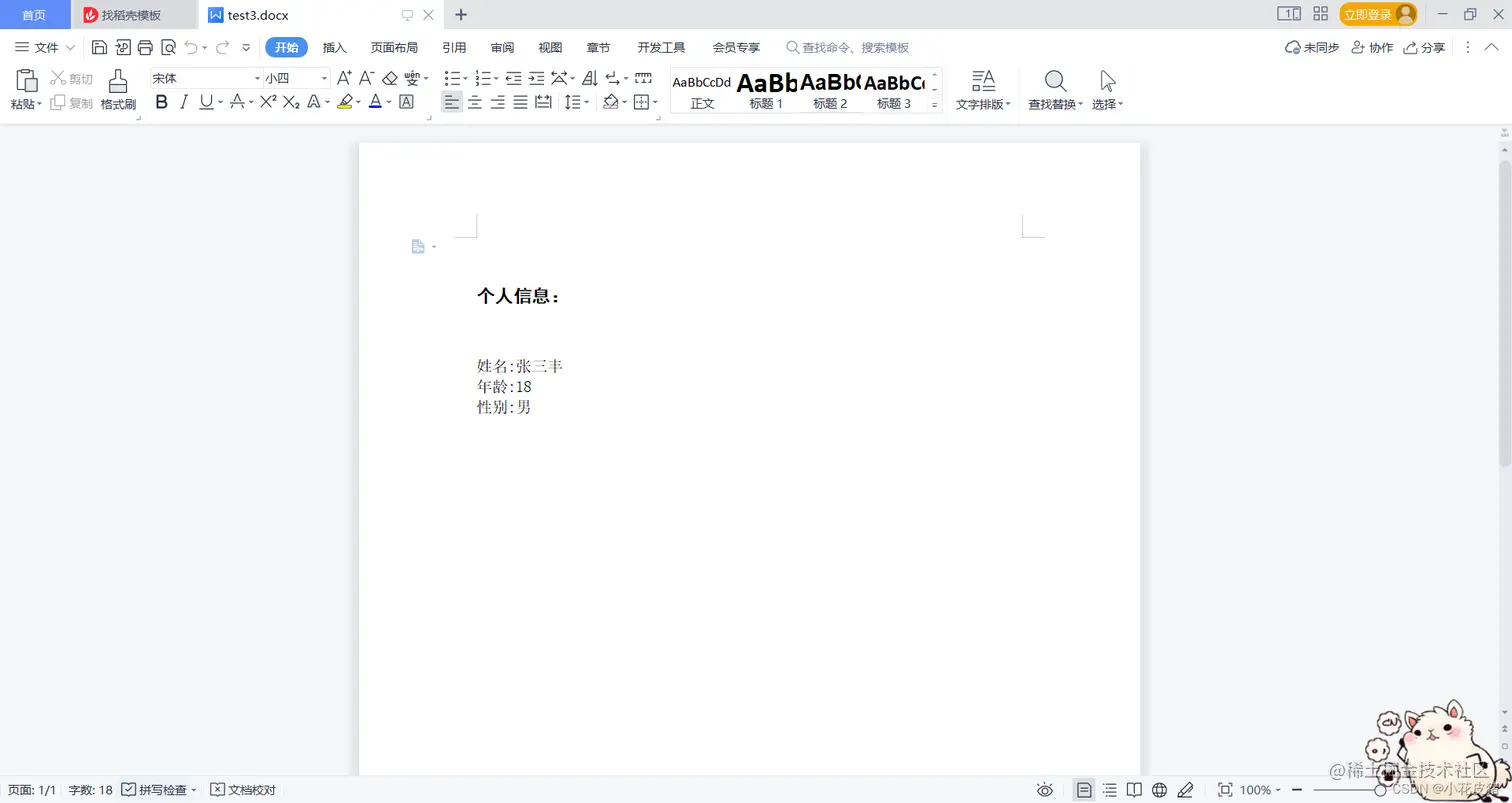
Task: Expand quick access toolbar customize arrow
Action: coord(246,47)
